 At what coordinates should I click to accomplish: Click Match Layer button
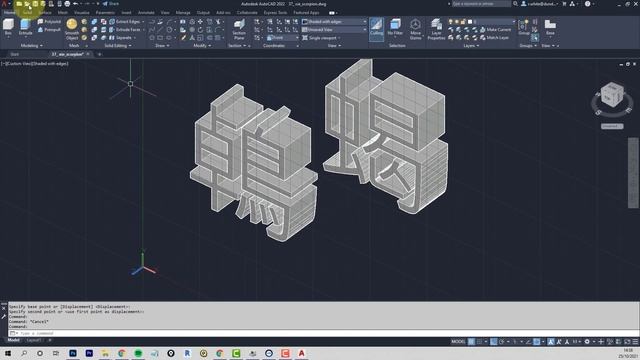(x=495, y=38)
